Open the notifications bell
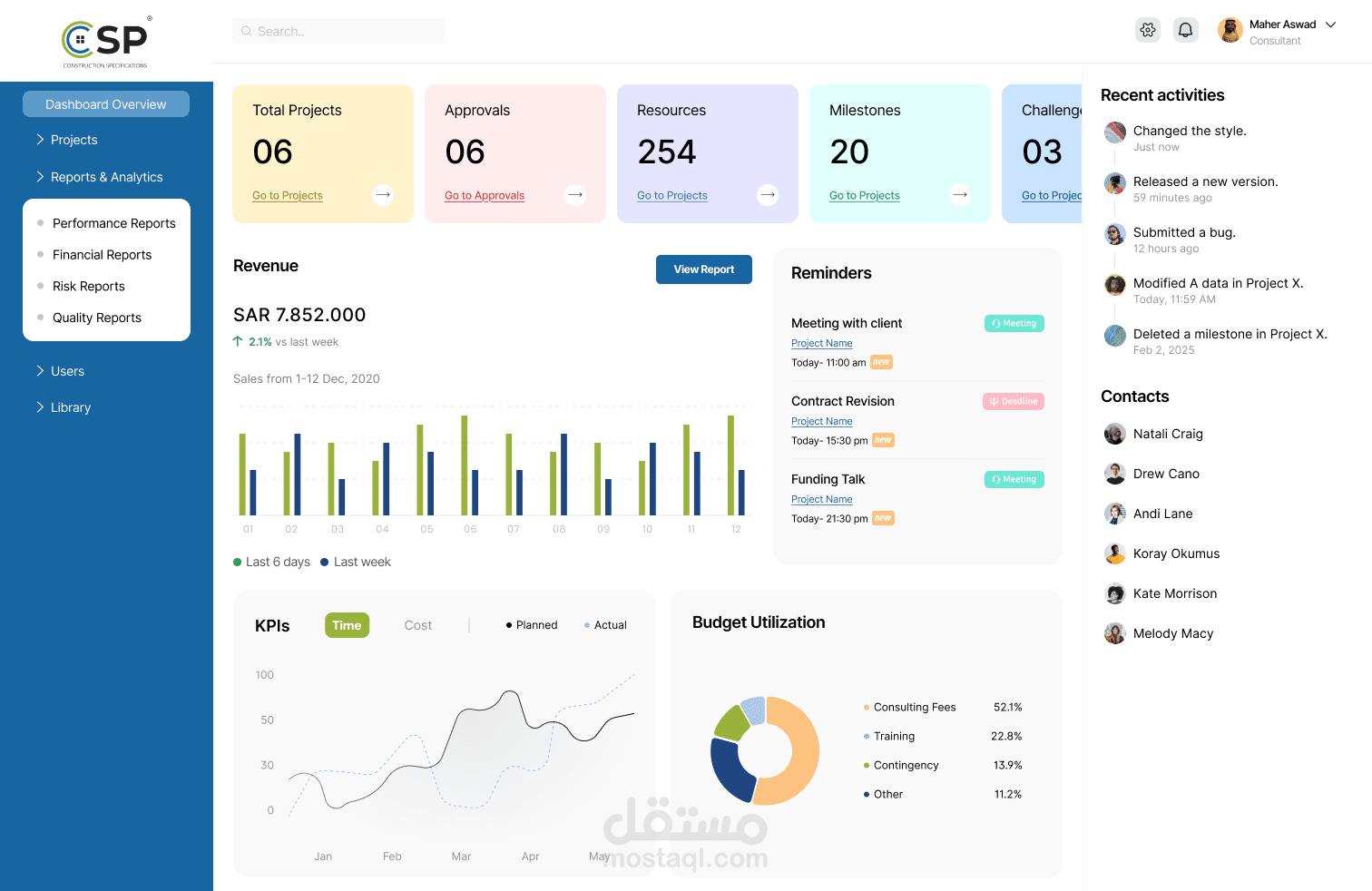 pyautogui.click(x=1185, y=30)
